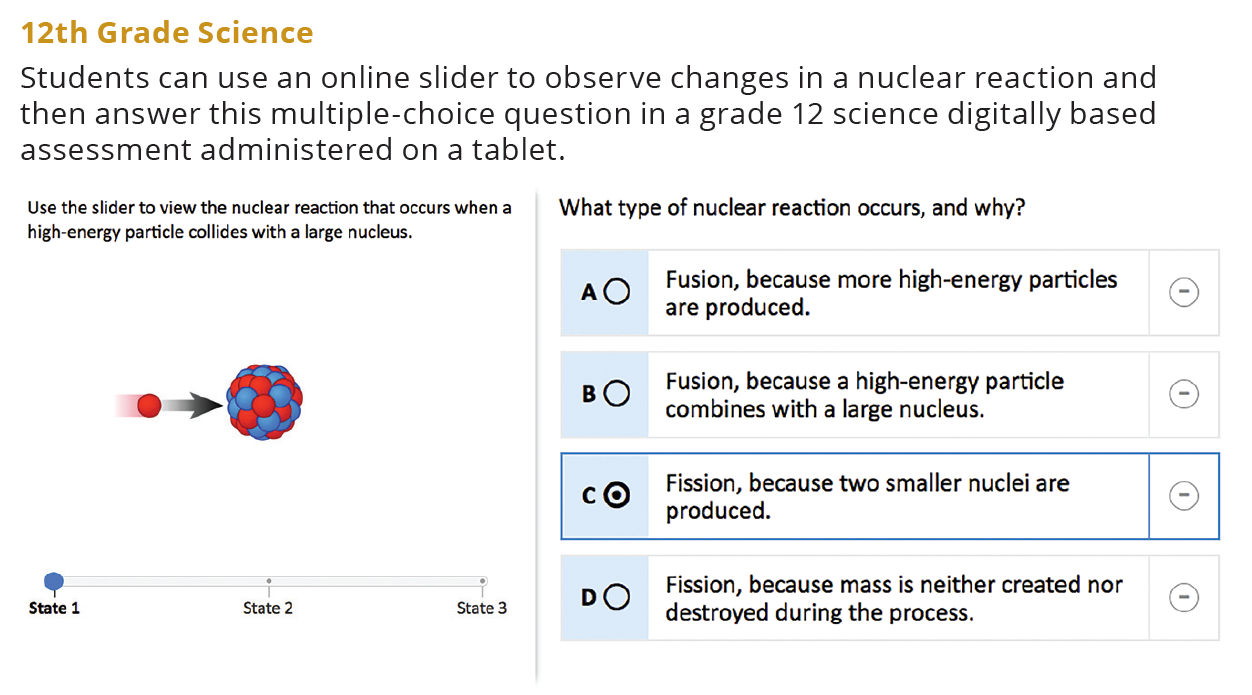1252x695 pixels.
Task: Select radio button for answer D
Action: pyautogui.click(x=617, y=598)
